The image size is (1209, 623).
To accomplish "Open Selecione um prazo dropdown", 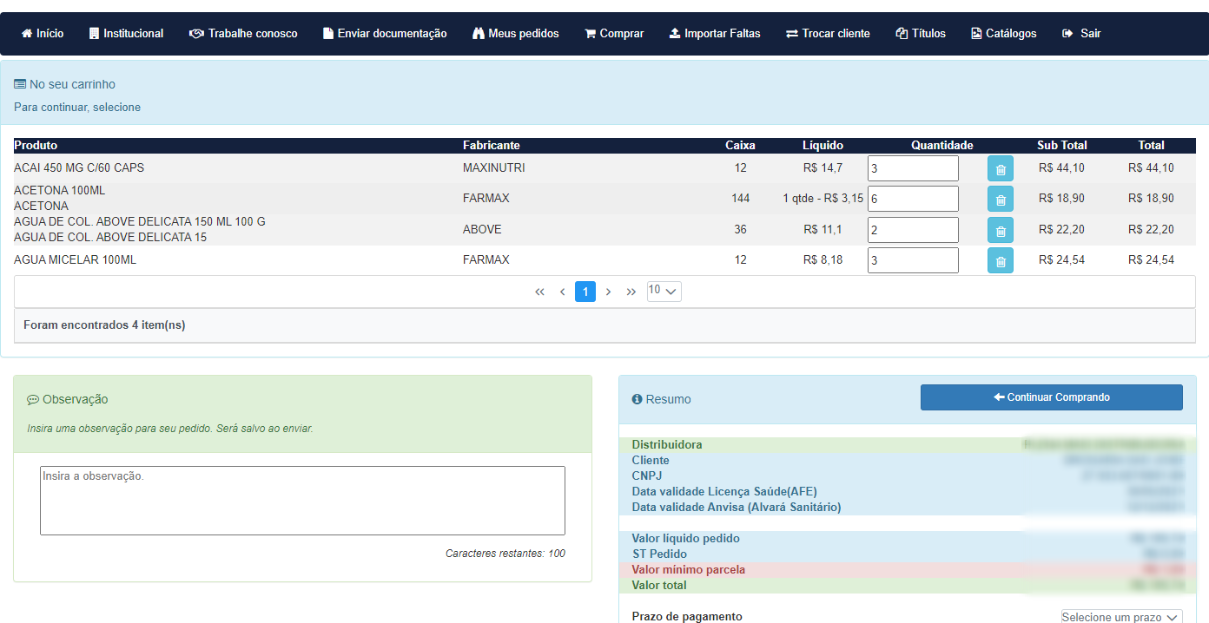I will point(1121,618).
